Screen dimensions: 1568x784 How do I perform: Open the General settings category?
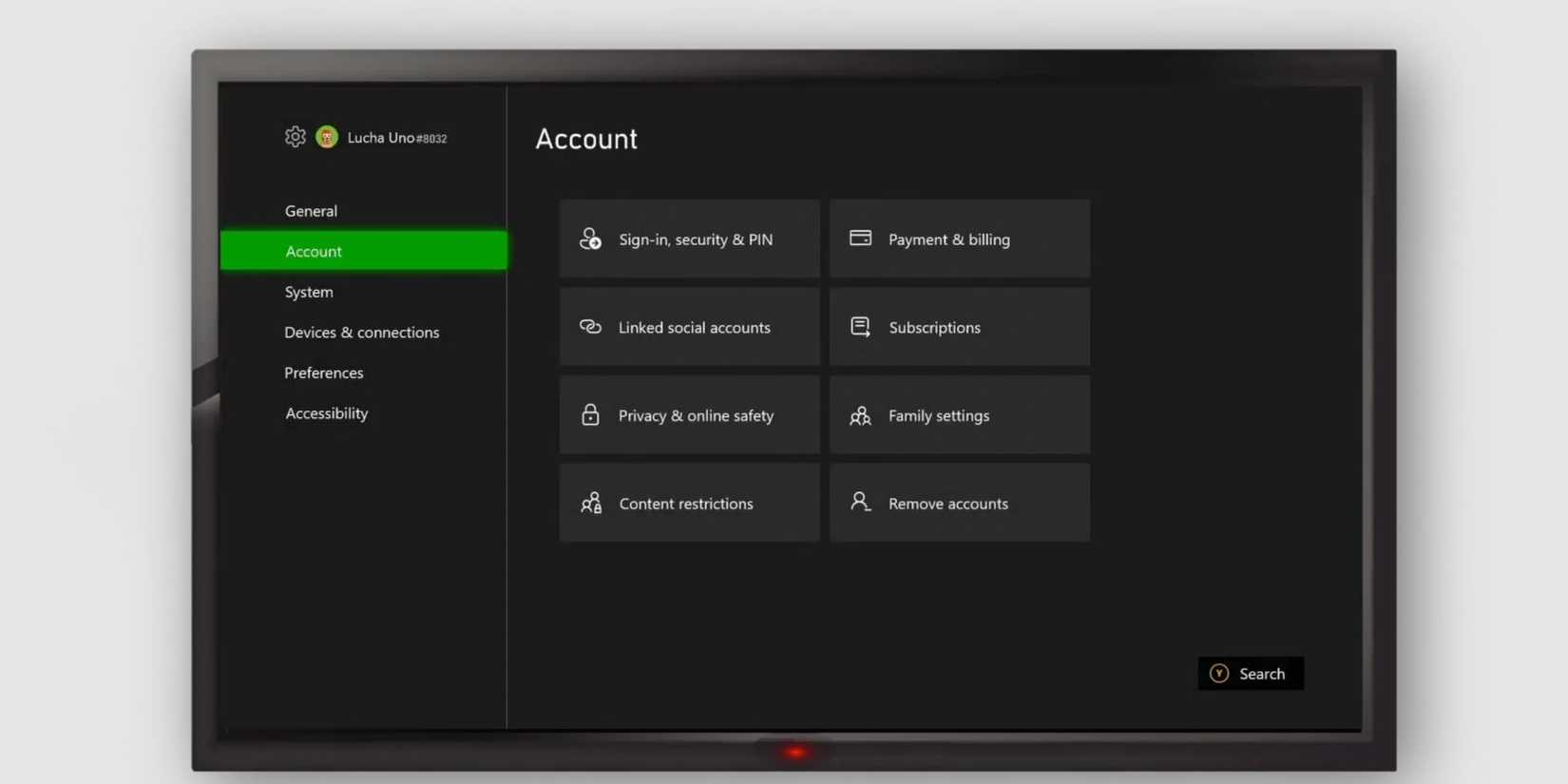pyautogui.click(x=311, y=211)
